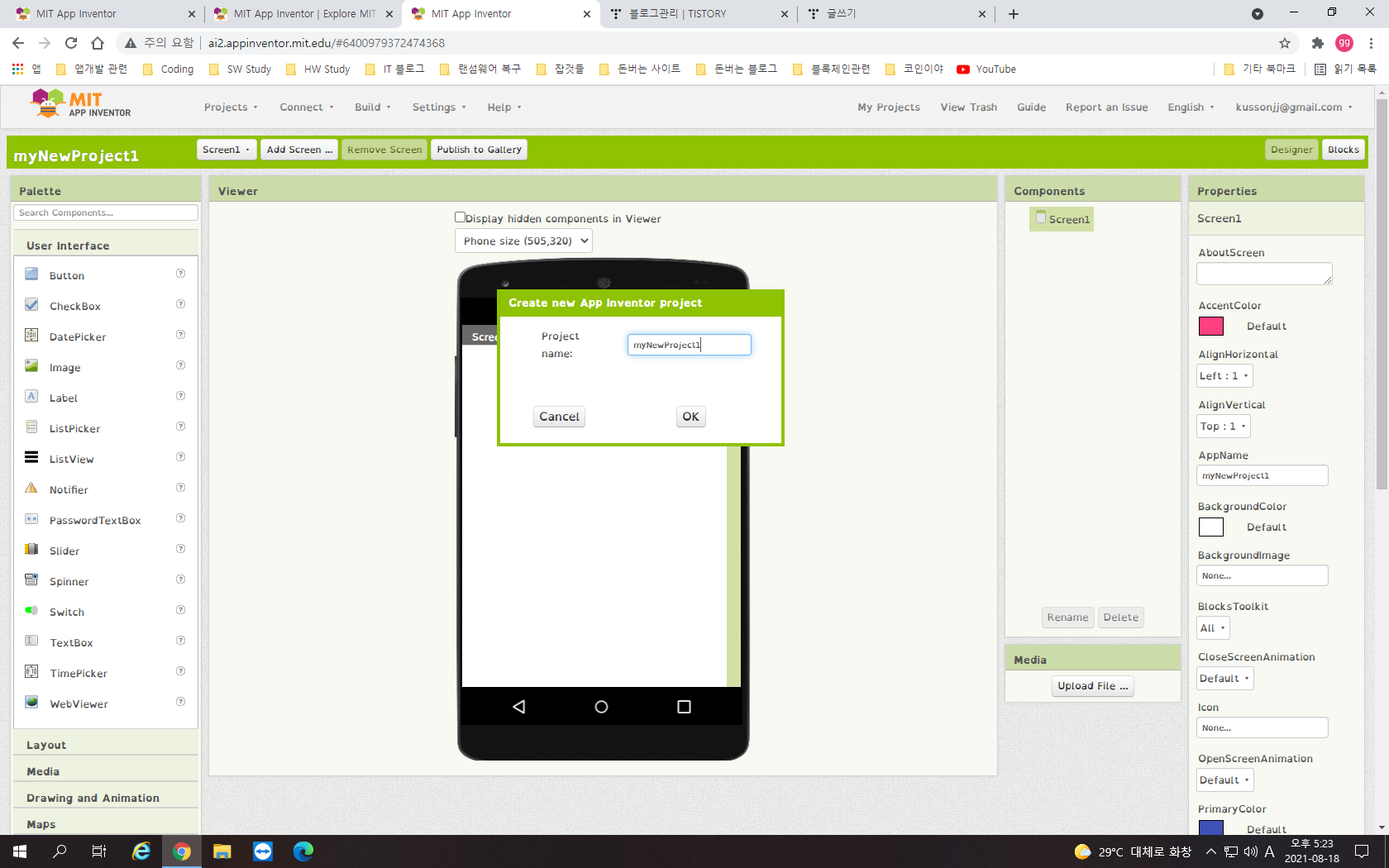This screenshot has height=868, width=1389.
Task: Open the CloseScreenAnimation Default dropdown
Action: tap(1225, 679)
